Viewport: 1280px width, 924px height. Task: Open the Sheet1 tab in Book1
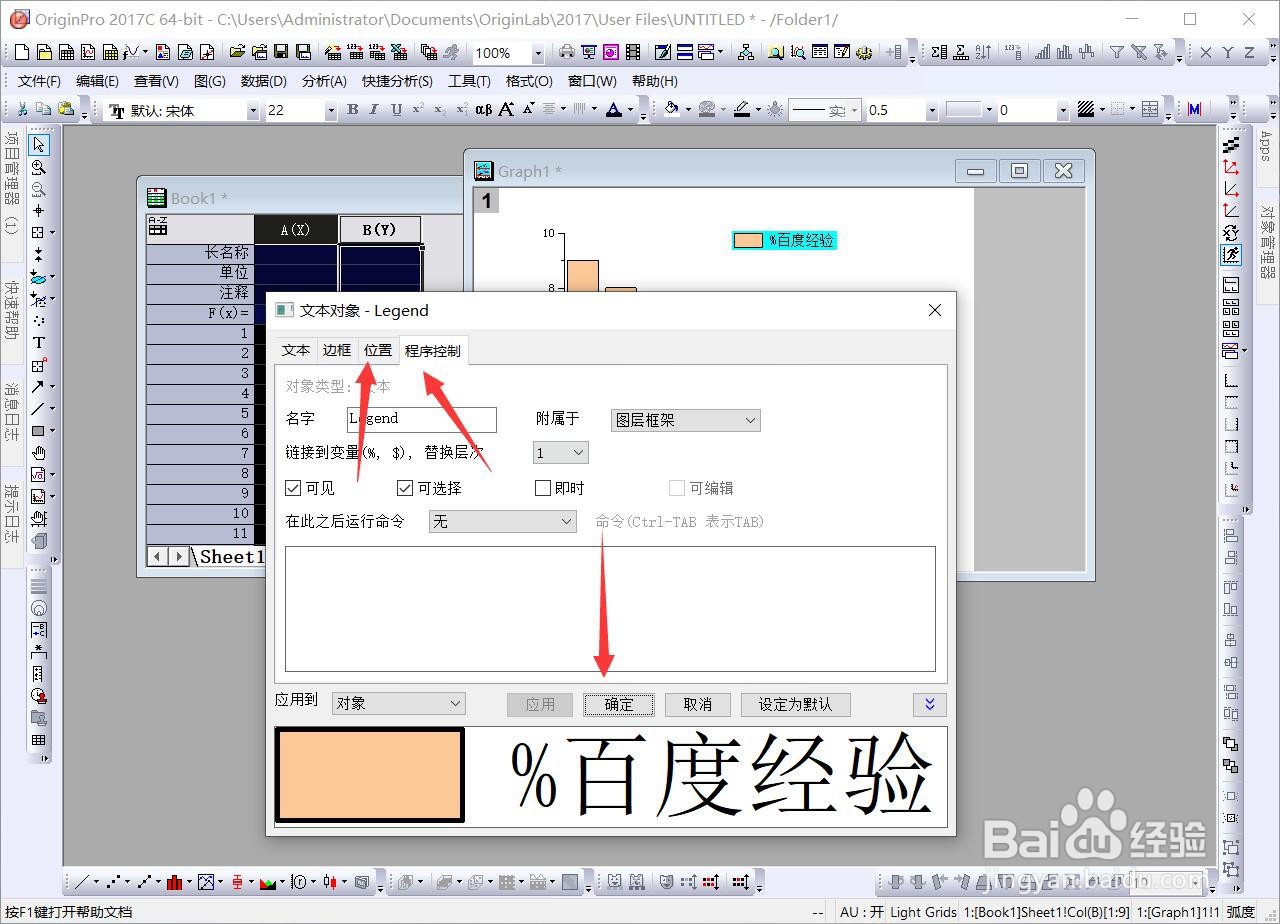231,557
